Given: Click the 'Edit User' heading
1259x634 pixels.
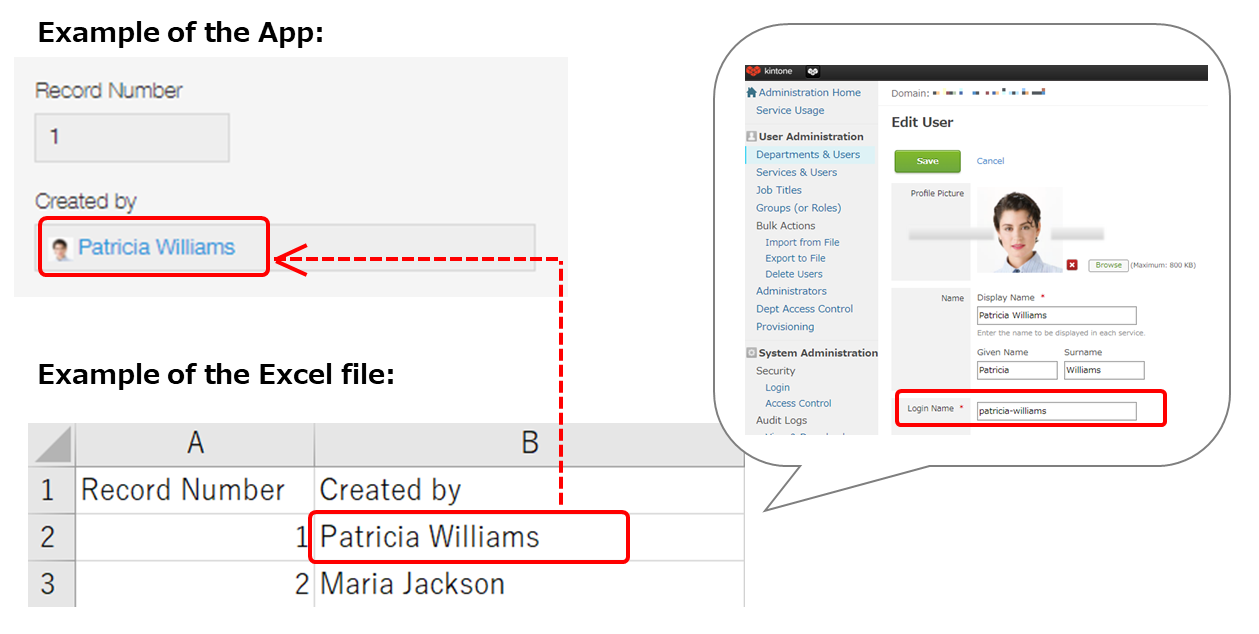Looking at the screenshot, I should 922,122.
